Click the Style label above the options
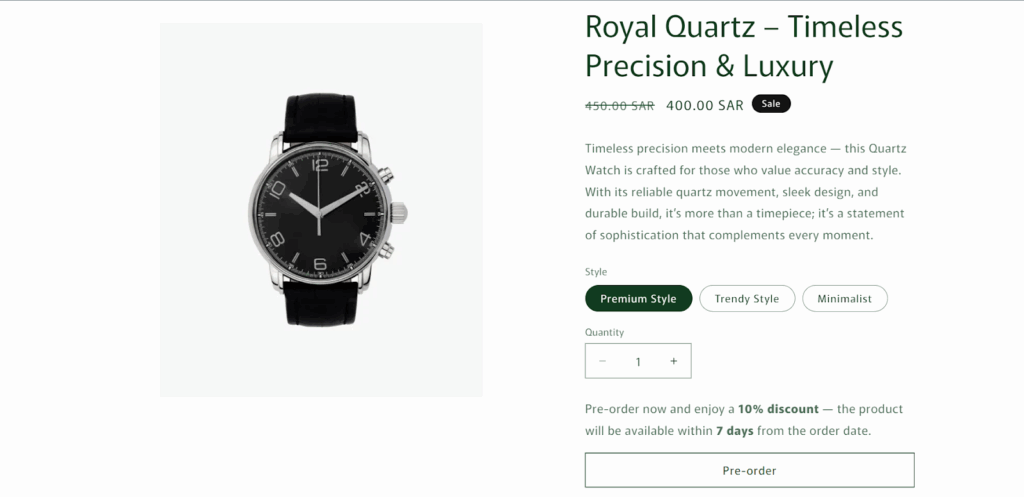 596,272
